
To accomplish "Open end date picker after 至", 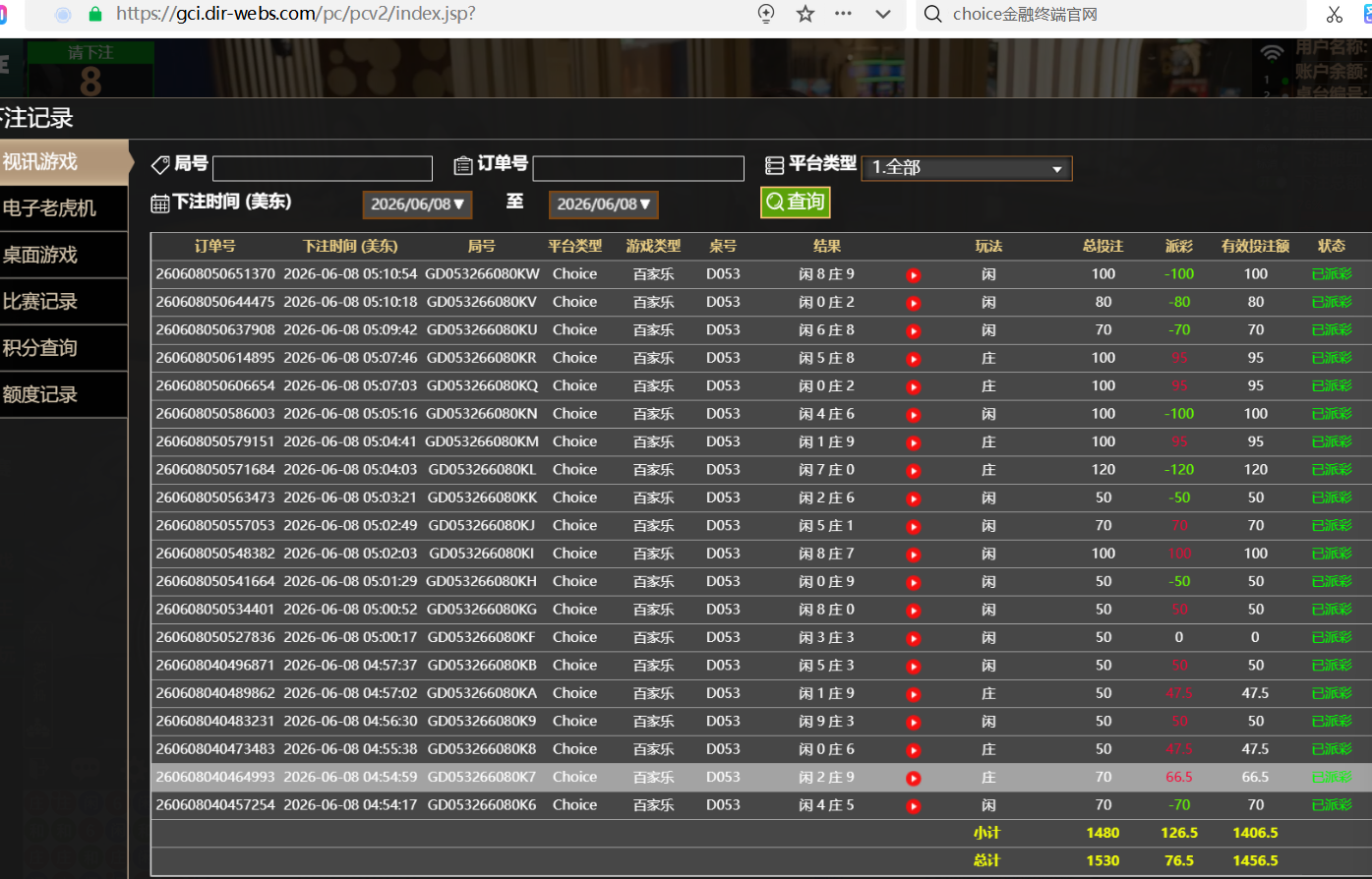I will [x=603, y=205].
